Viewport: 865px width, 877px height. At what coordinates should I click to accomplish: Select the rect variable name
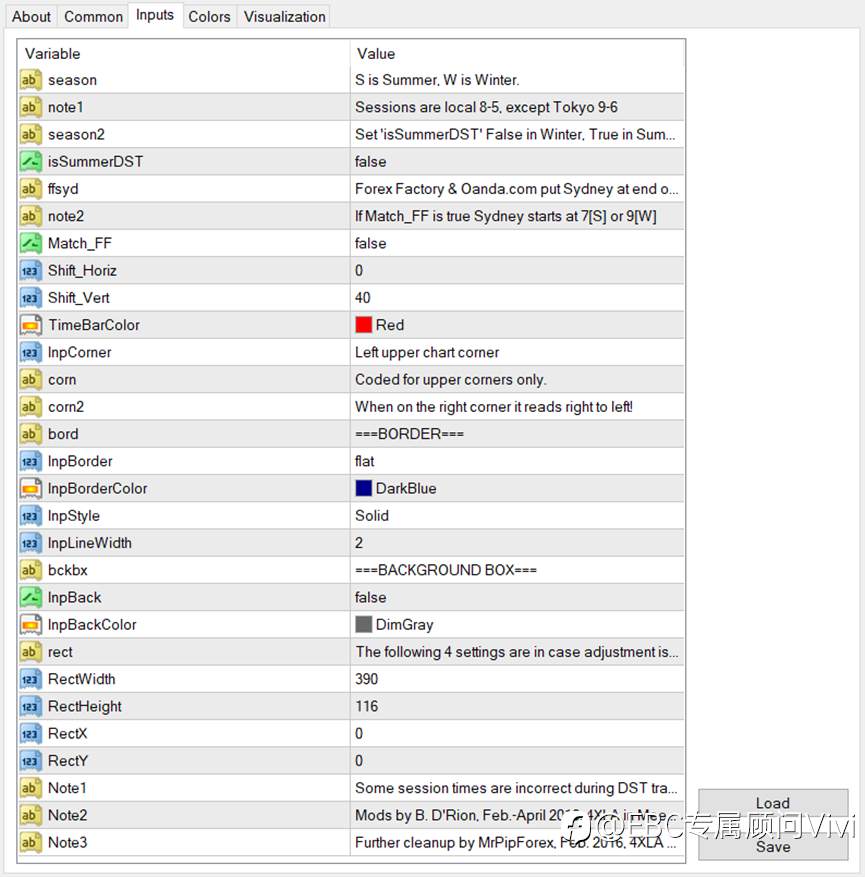coord(60,652)
